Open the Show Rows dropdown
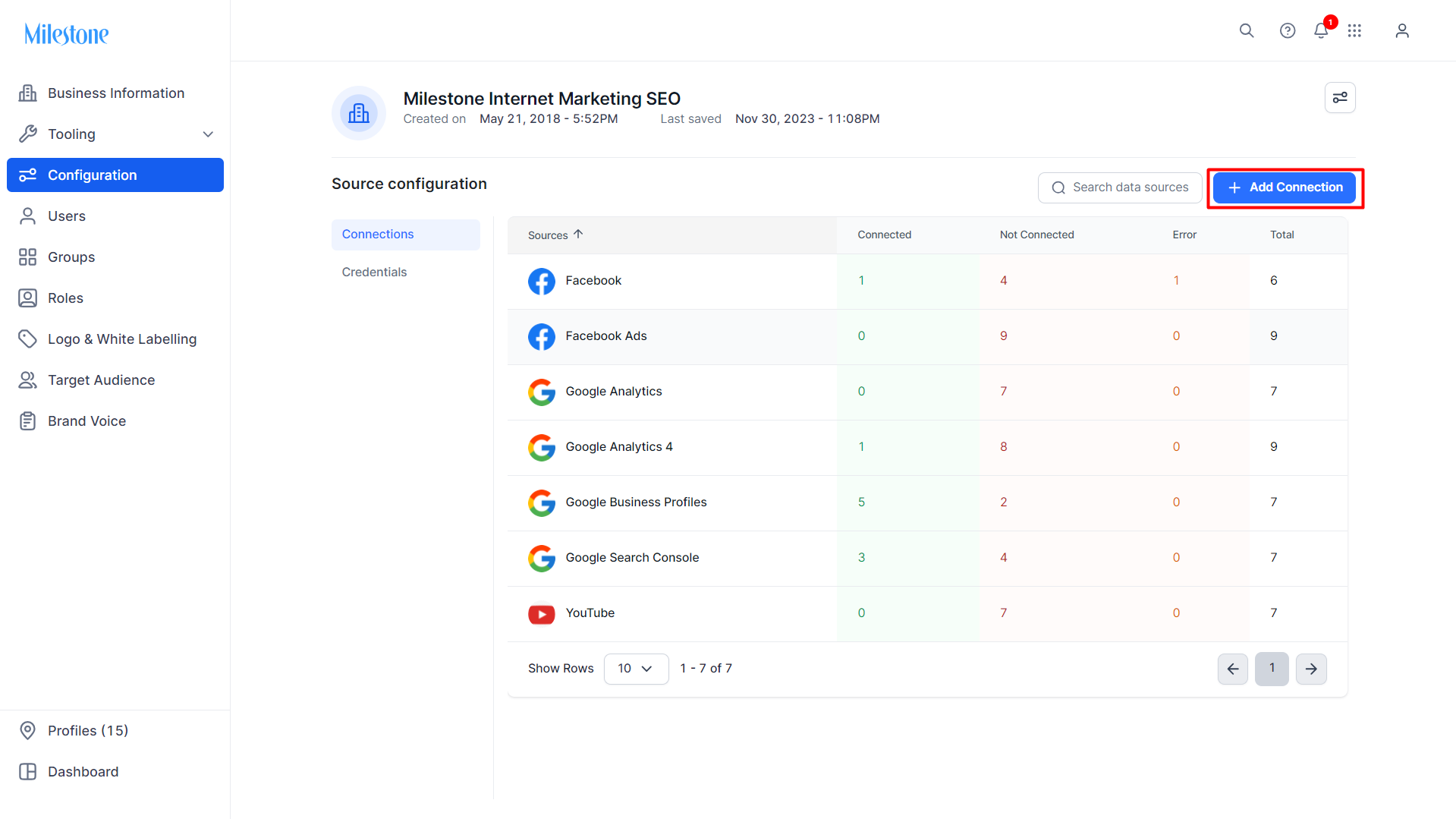Viewport: 1456px width, 819px height. point(636,669)
